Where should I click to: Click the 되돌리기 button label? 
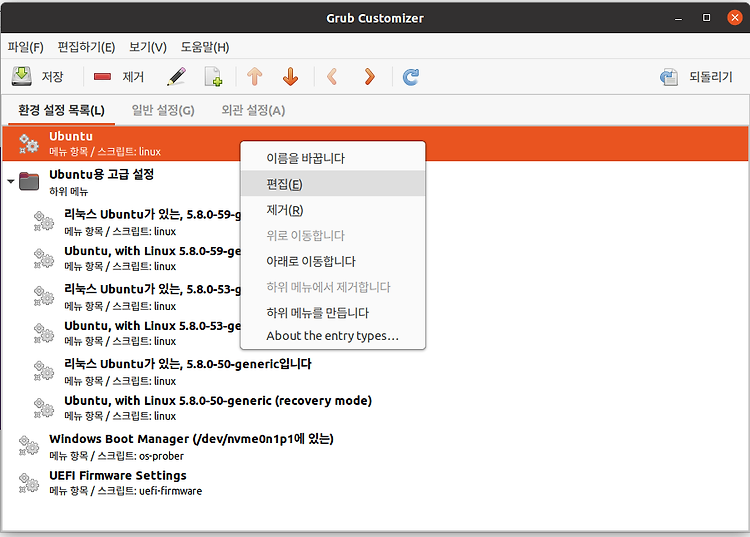pos(711,77)
